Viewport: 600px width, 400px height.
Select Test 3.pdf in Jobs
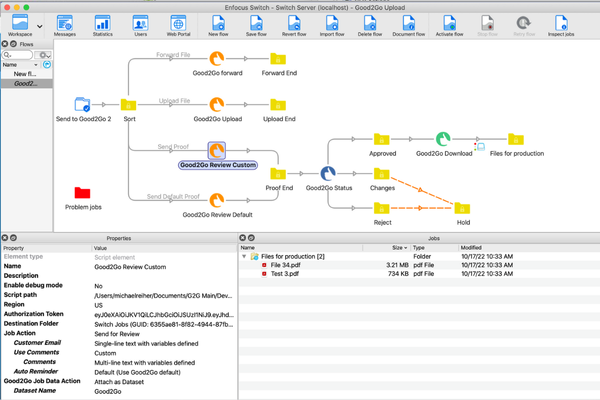click(285, 274)
